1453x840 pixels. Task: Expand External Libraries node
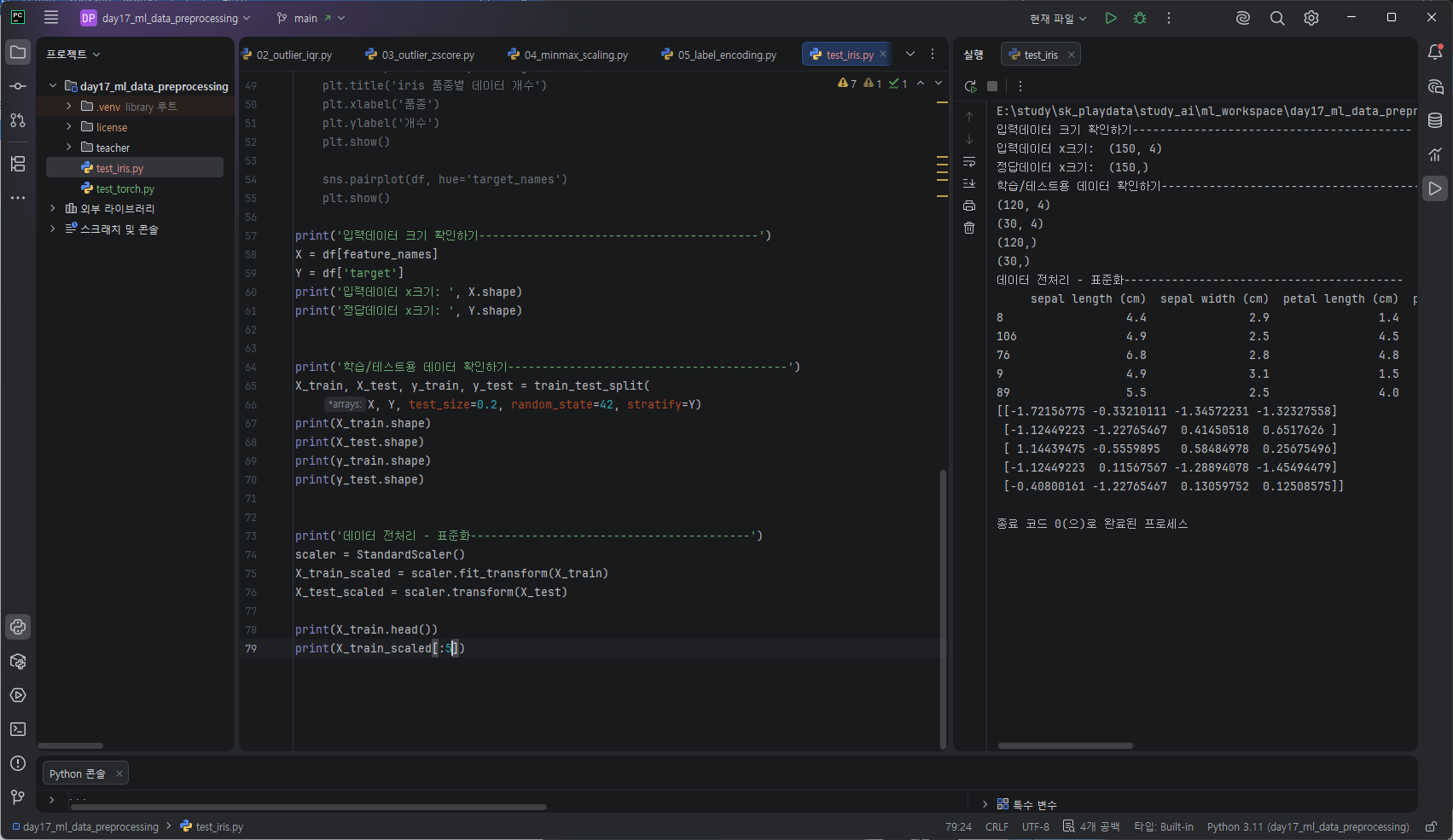53,208
